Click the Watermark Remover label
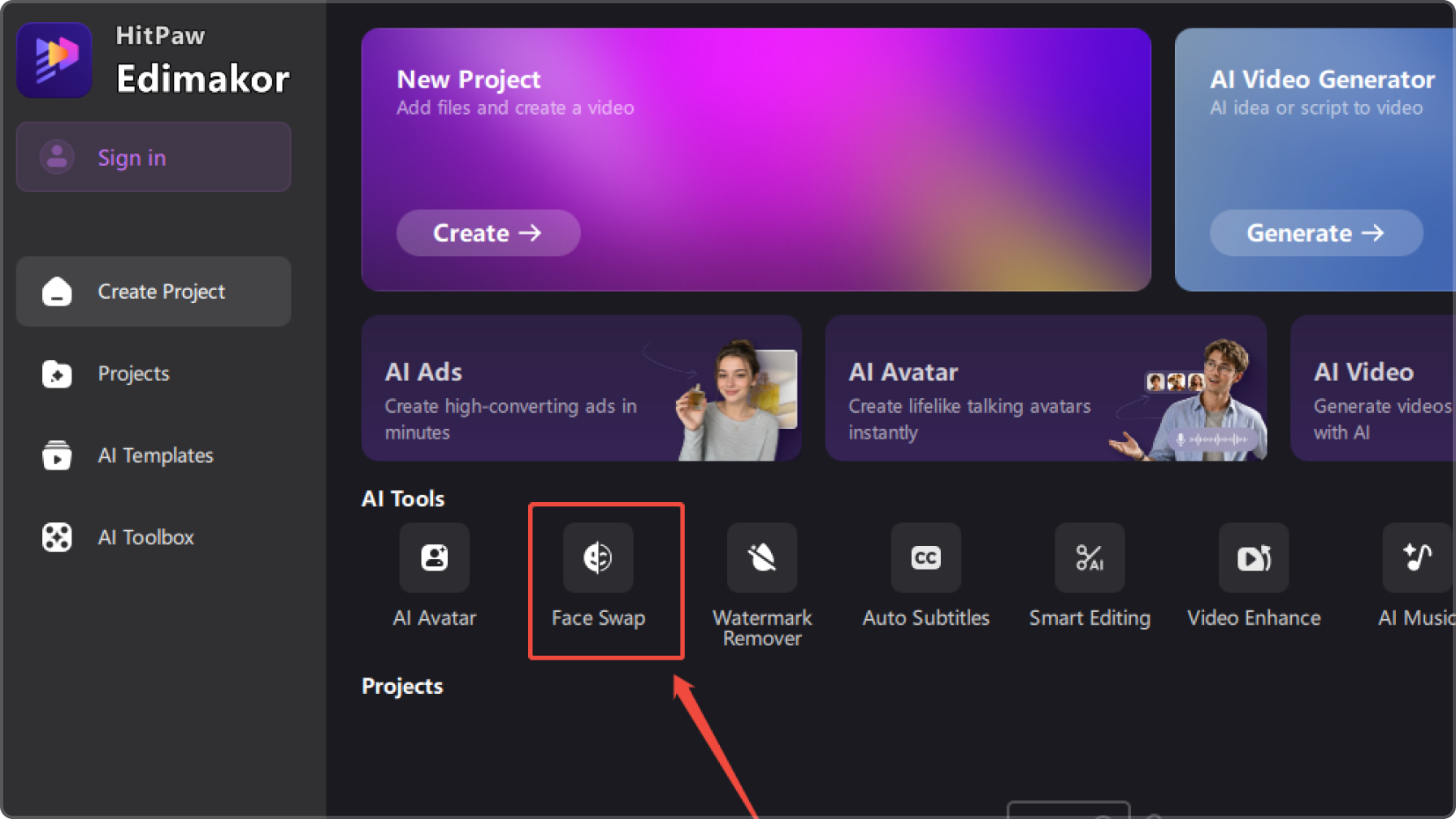 (762, 628)
